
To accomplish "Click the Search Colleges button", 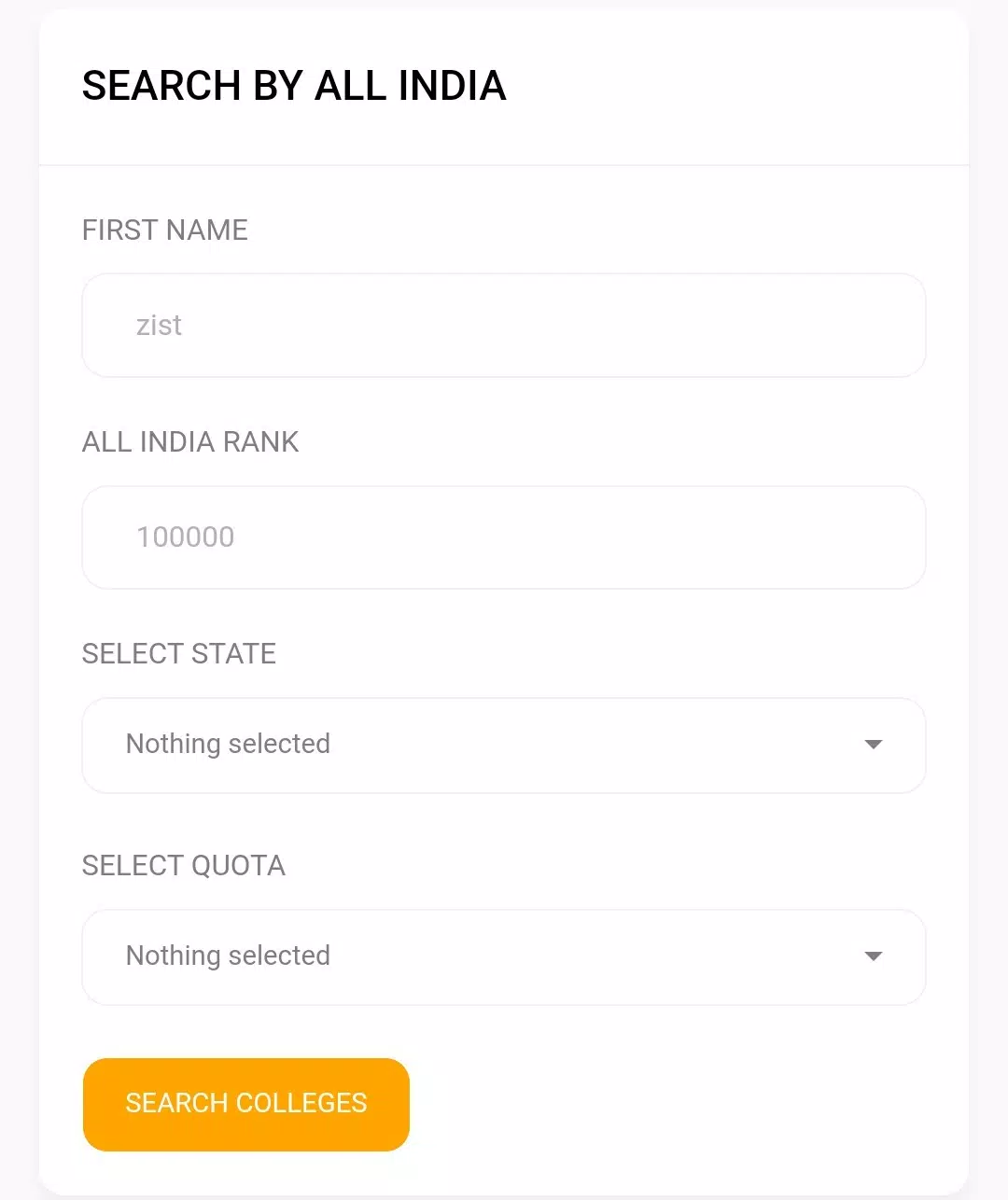I will [x=246, y=1104].
